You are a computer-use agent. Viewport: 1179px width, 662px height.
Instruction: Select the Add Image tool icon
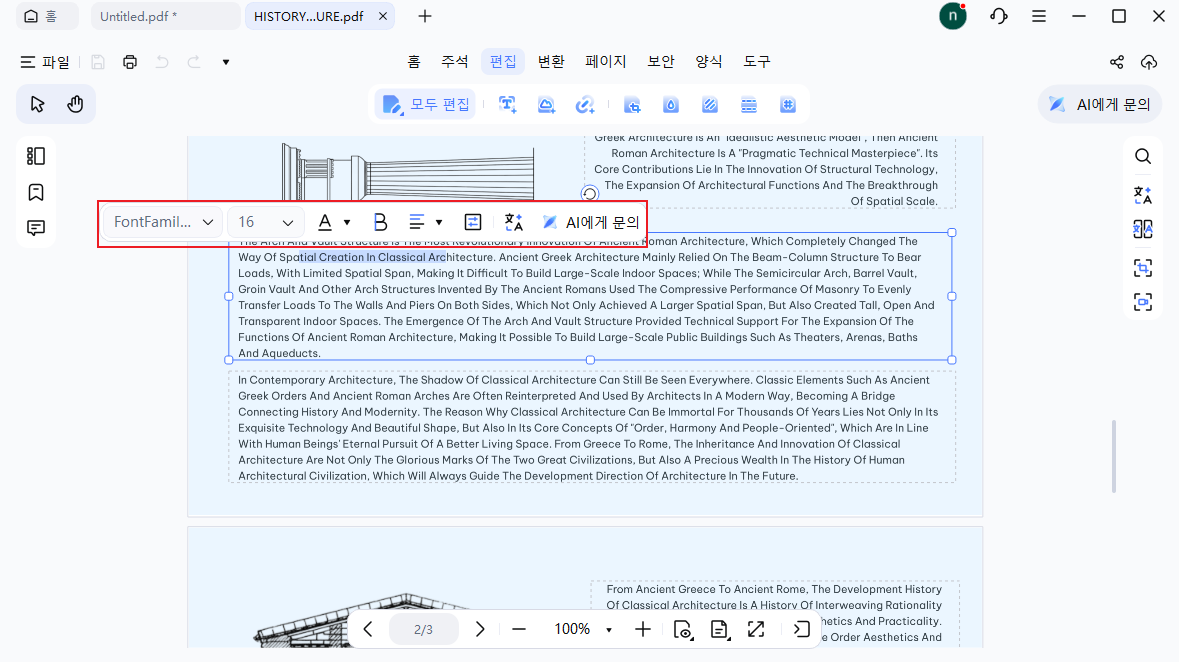pyautogui.click(x=547, y=105)
